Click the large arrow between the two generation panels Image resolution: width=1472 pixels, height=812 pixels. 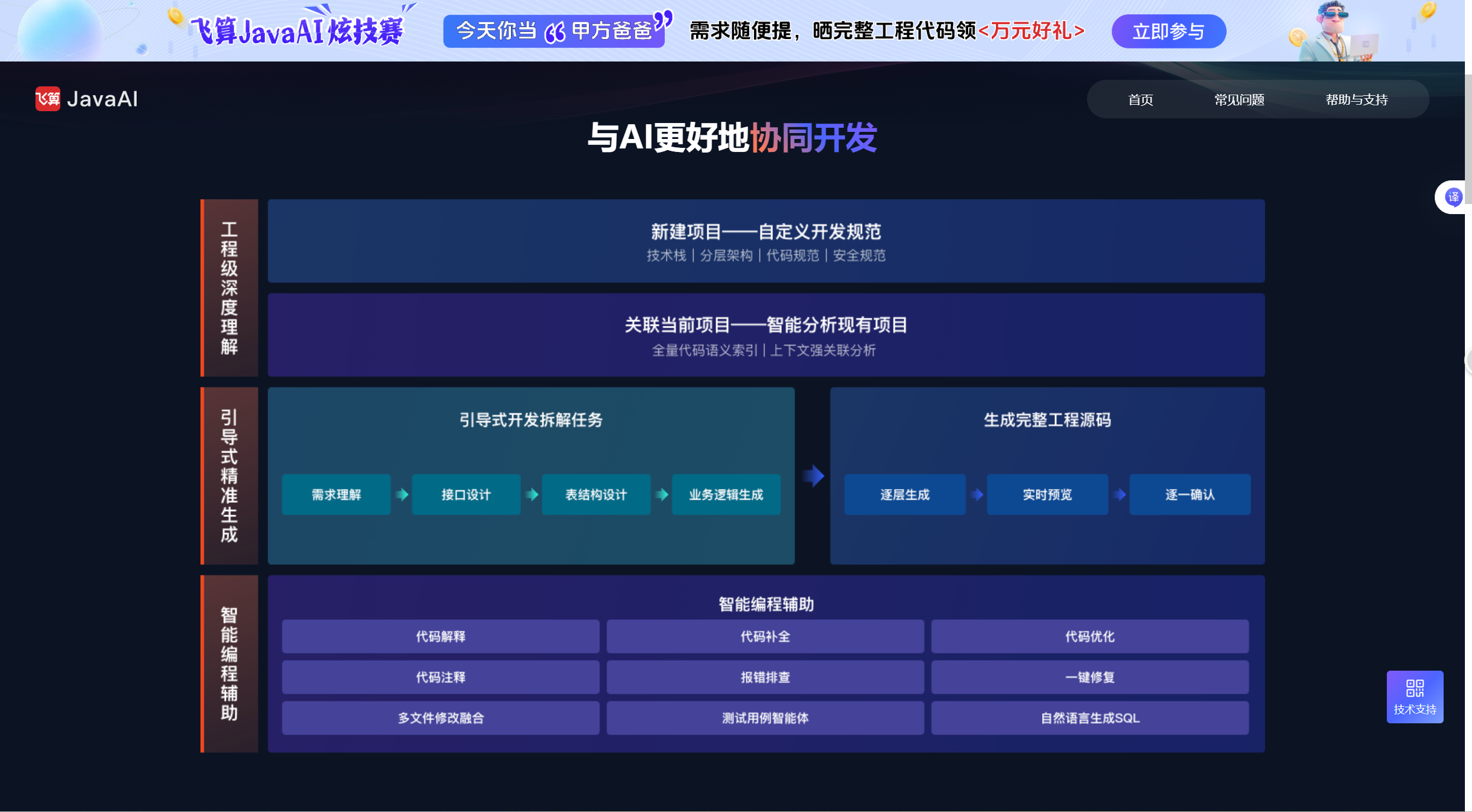(x=813, y=475)
